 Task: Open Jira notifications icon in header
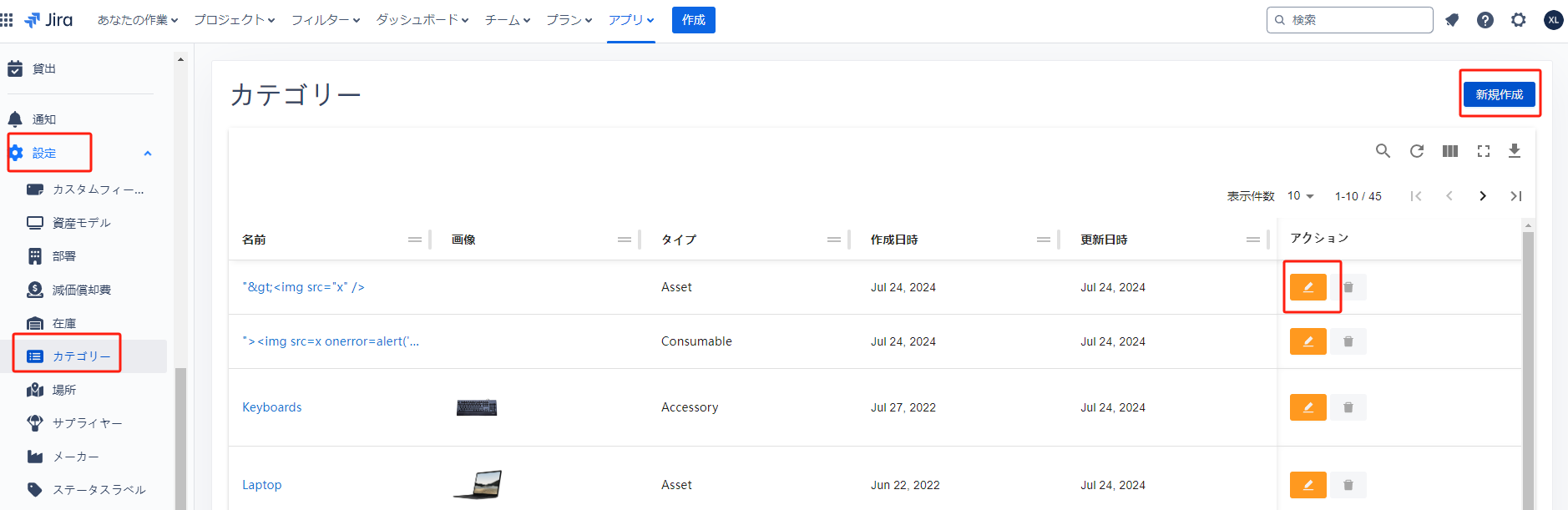point(1452,20)
